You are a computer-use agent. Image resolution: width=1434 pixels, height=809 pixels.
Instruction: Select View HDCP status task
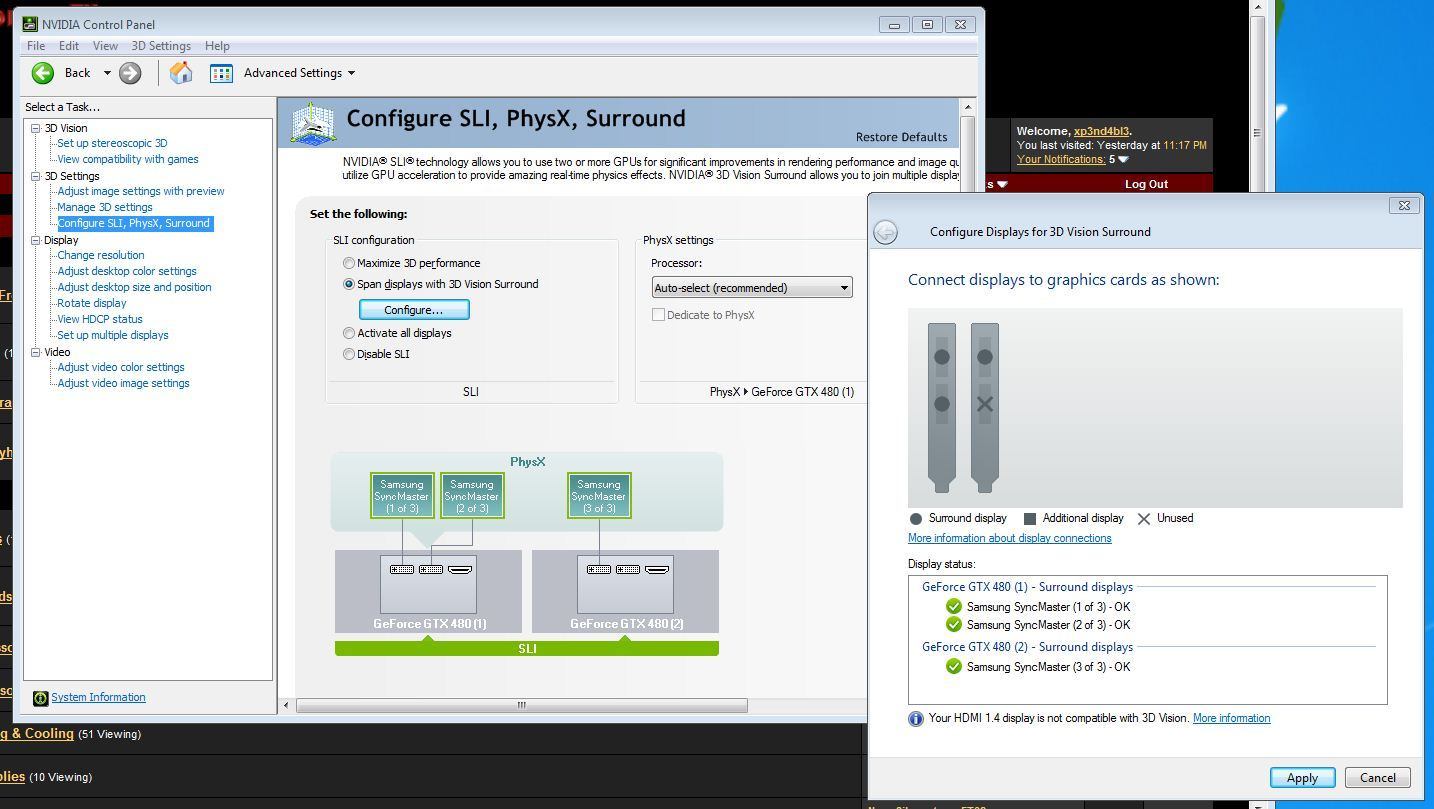[x=100, y=319]
